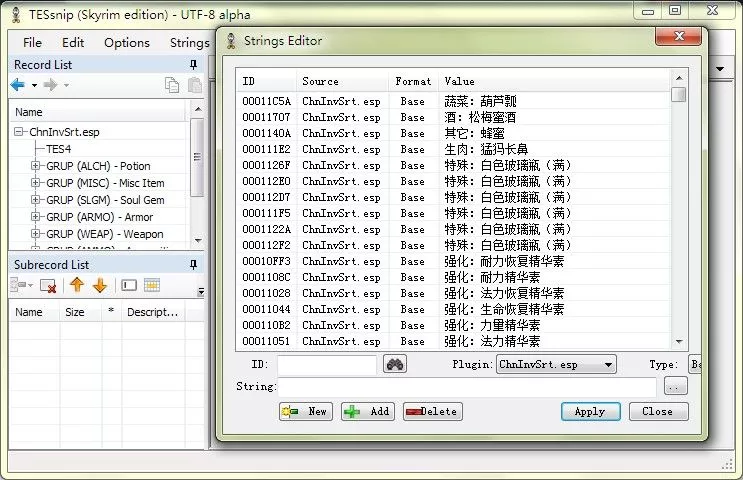This screenshot has width=743, height=480.
Task: Move subrecord up with orange arrow
Action: click(x=77, y=285)
